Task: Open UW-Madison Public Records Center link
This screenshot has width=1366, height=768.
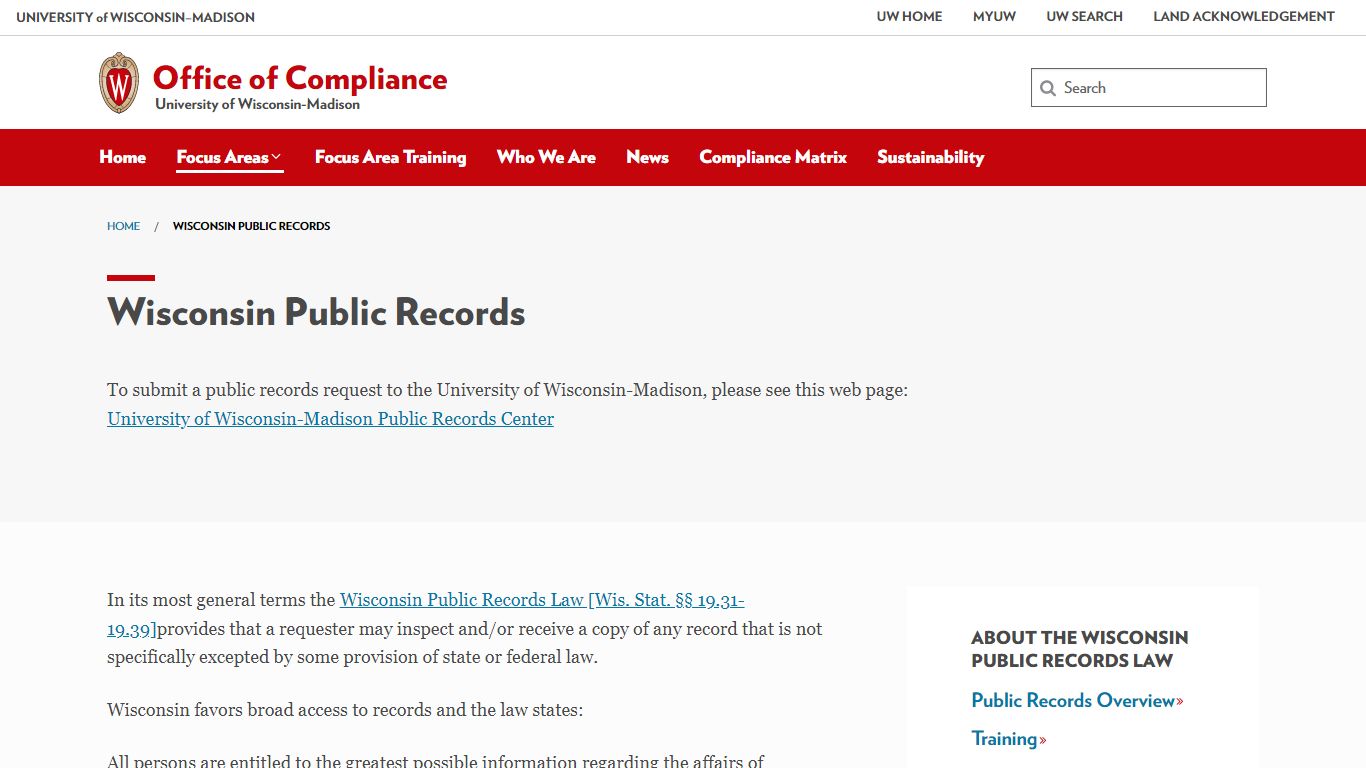Action: 330,419
